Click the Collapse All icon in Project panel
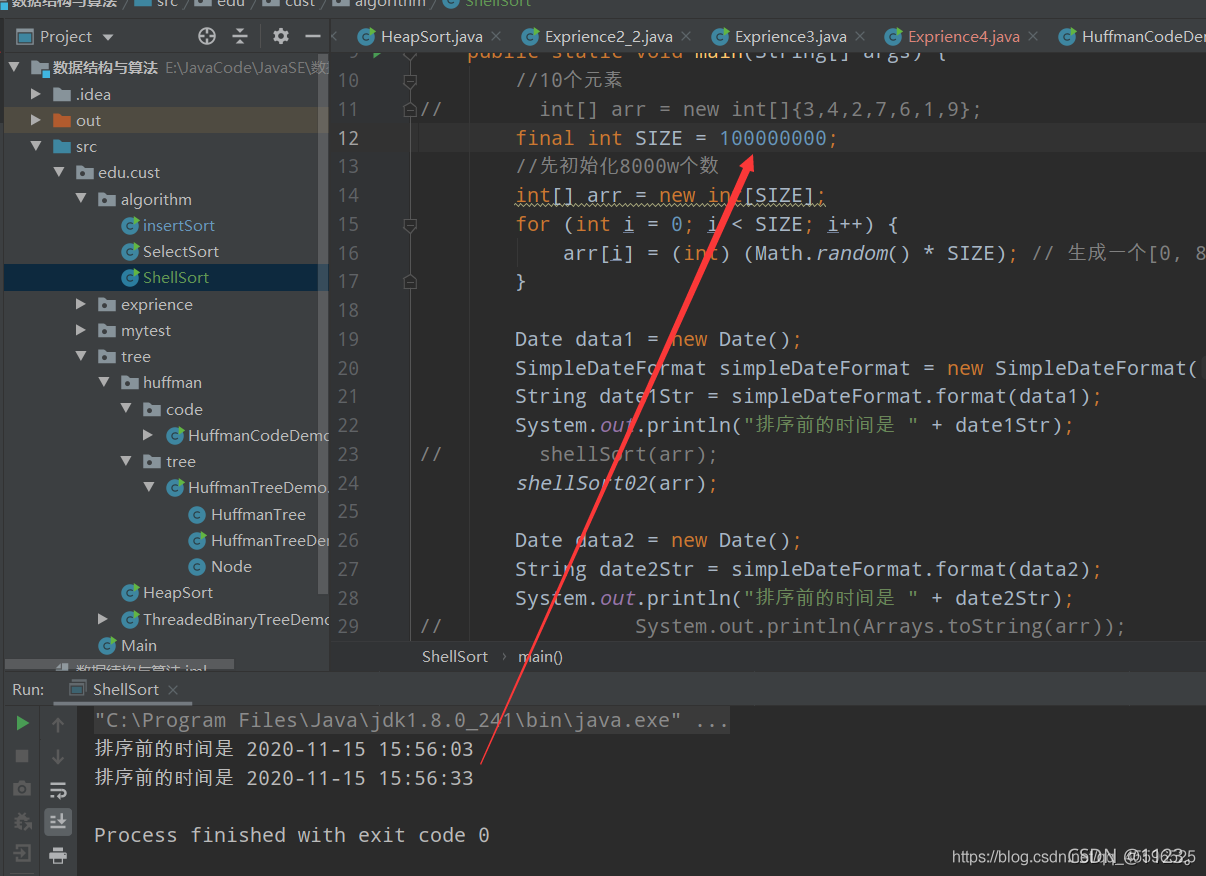 pyautogui.click(x=240, y=37)
